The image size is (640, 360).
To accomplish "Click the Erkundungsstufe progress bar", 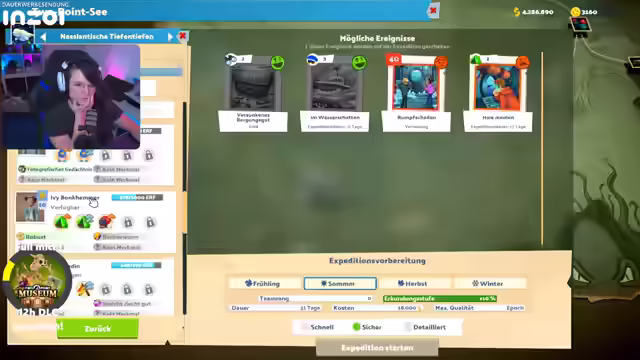I will pyautogui.click(x=440, y=299).
